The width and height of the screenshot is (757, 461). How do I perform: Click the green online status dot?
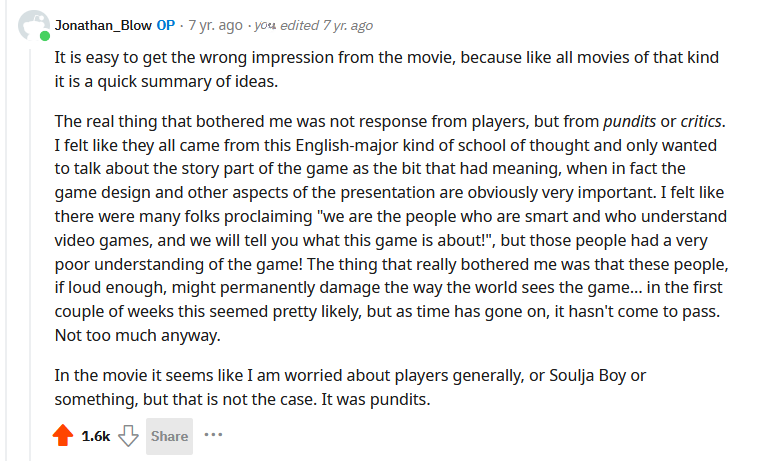tap(45, 36)
